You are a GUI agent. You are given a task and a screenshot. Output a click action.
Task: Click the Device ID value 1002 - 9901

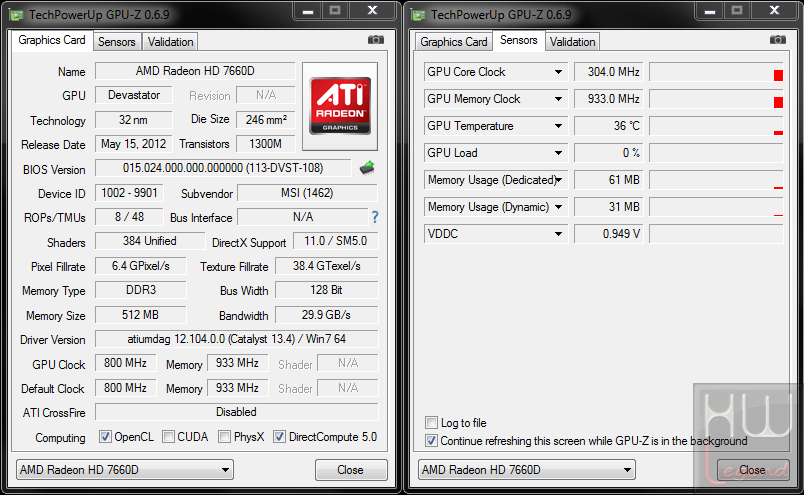pyautogui.click(x=129, y=193)
